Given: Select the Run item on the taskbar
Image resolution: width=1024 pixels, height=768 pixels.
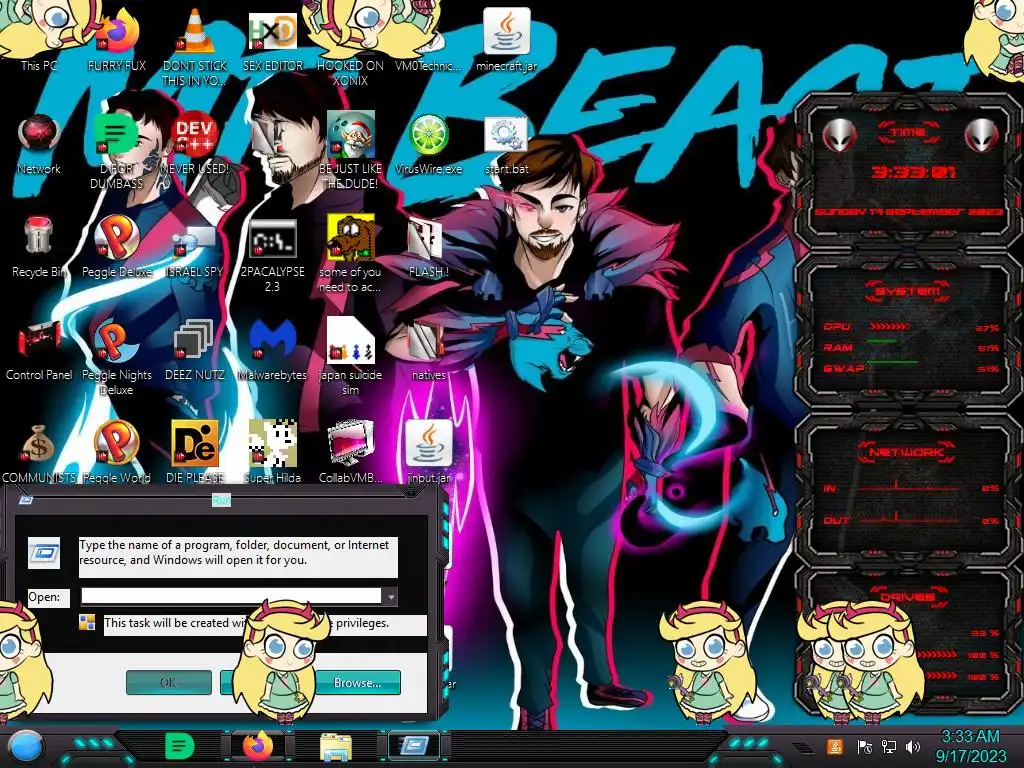Looking at the screenshot, I should tap(414, 746).
